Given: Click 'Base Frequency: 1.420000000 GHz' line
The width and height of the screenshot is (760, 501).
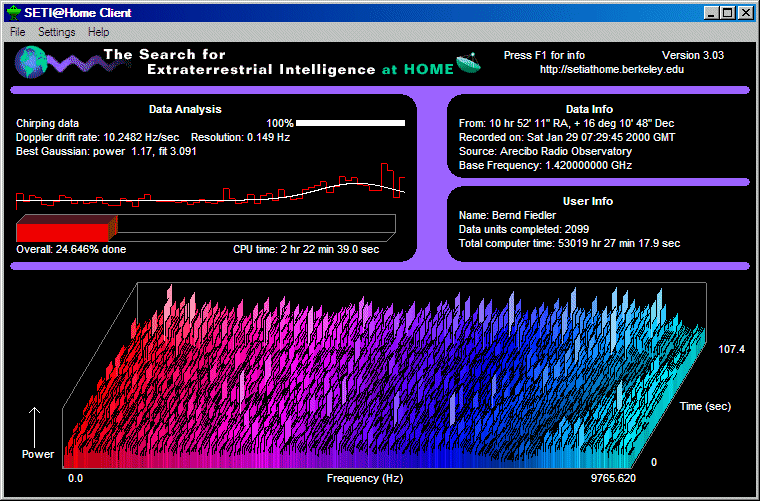Looking at the screenshot, I should coord(545,165).
